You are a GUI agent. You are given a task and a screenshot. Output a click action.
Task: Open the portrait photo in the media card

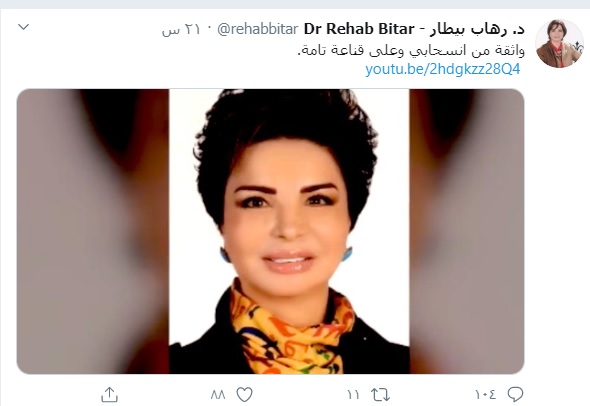click(x=289, y=231)
